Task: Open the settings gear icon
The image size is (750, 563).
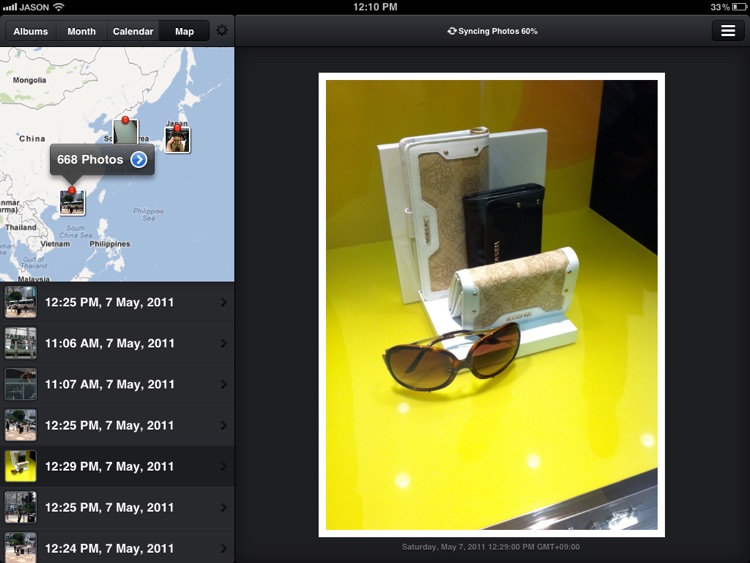Action: click(x=221, y=31)
